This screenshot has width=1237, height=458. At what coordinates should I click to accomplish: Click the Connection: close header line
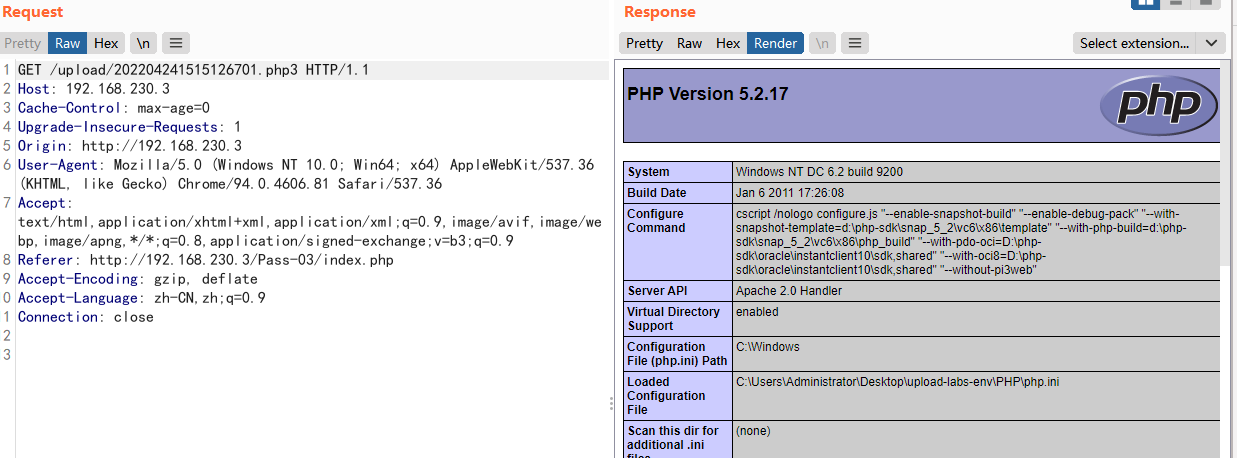click(86, 317)
